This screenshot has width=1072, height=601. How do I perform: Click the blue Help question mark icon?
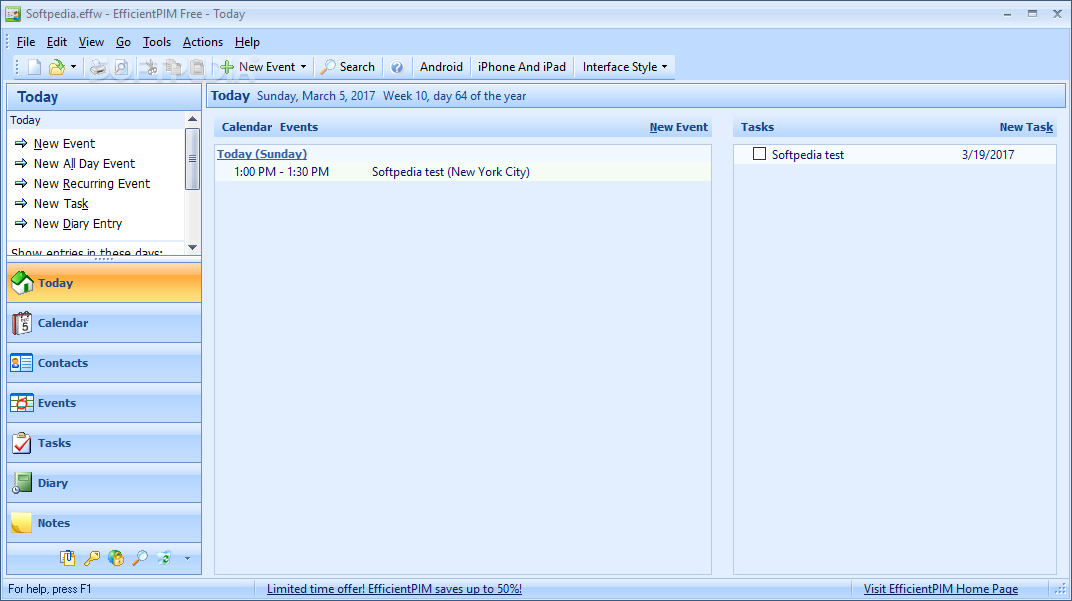(x=397, y=67)
